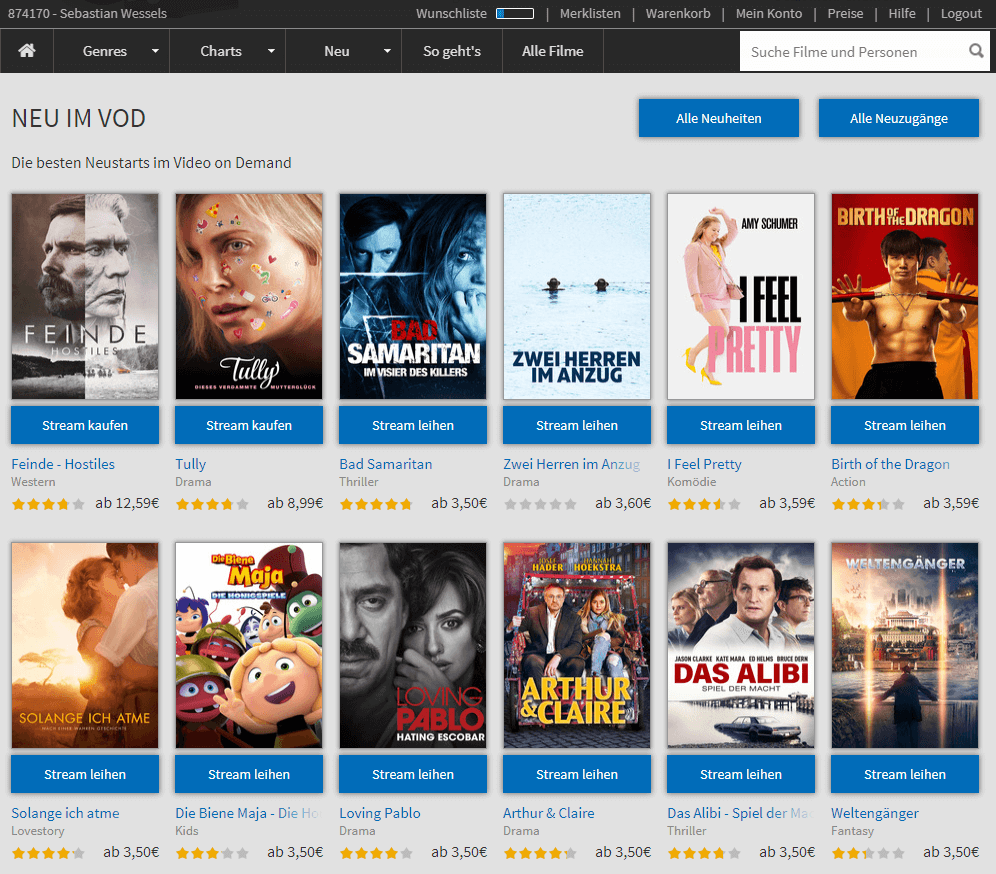Click the star rating for Tully
The height and width of the screenshot is (874, 996).
tap(212, 504)
